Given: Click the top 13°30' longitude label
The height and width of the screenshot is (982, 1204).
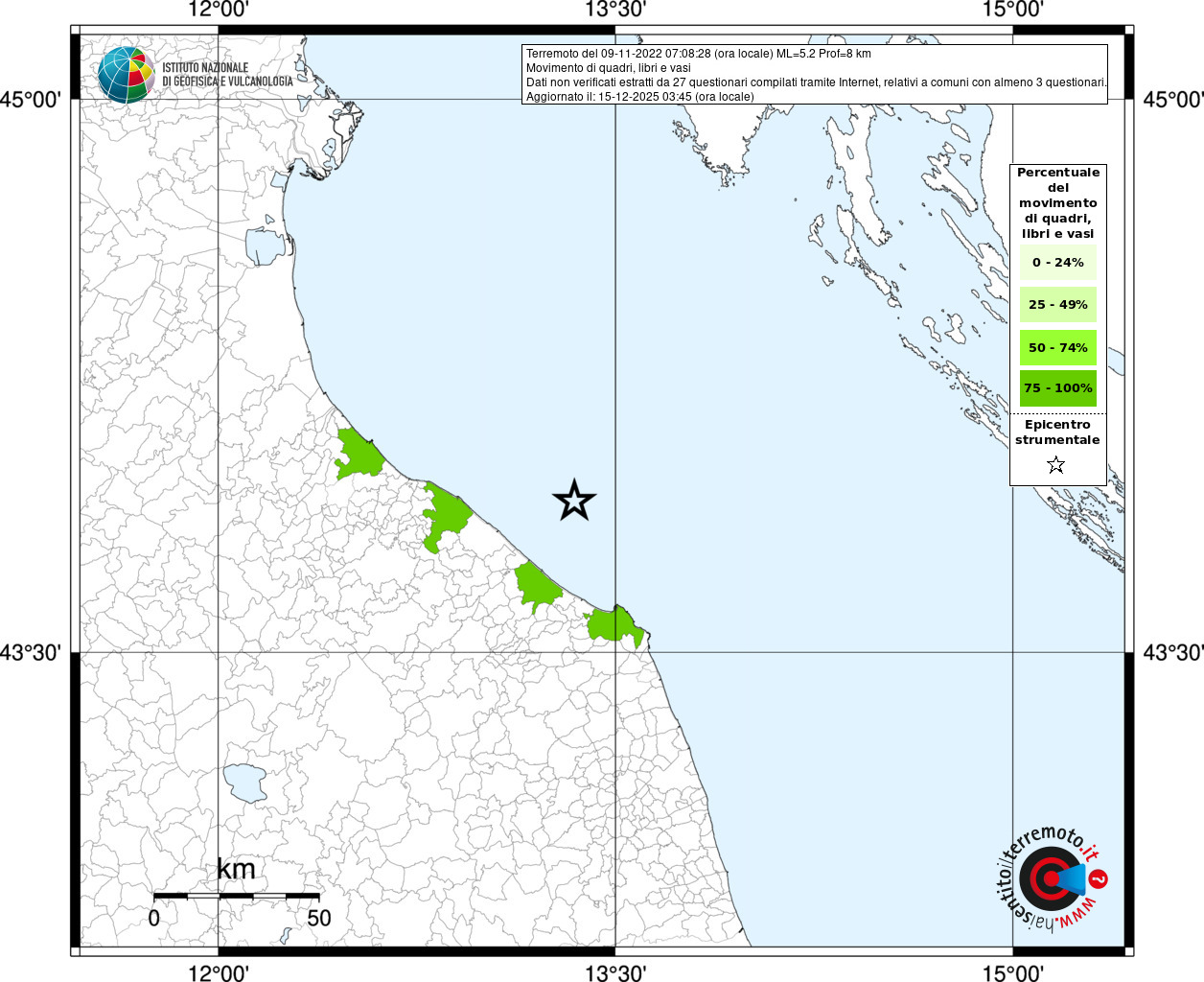Looking at the screenshot, I should (x=615, y=10).
